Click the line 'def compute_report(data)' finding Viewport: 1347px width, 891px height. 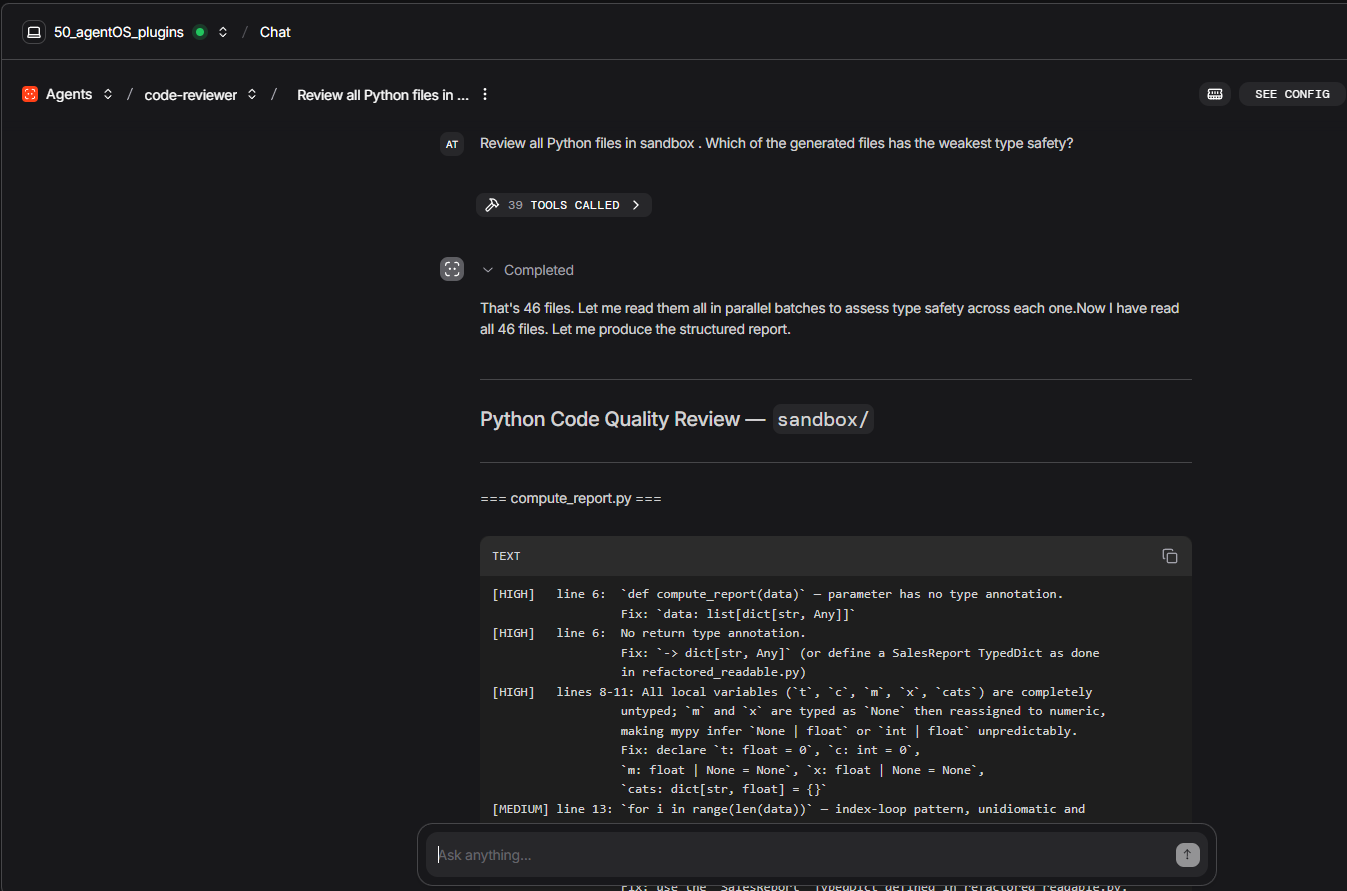tap(778, 594)
